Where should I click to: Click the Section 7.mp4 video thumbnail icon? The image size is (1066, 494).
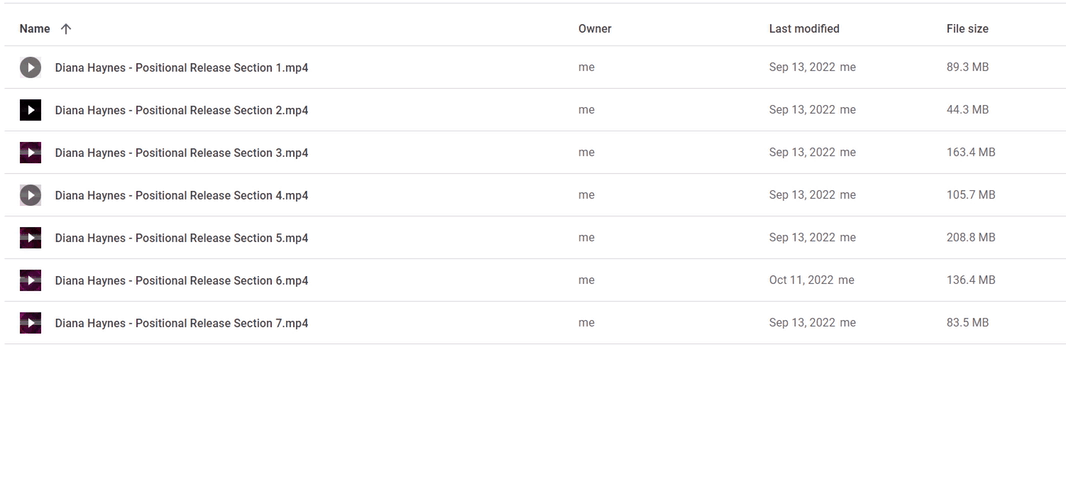point(30,323)
